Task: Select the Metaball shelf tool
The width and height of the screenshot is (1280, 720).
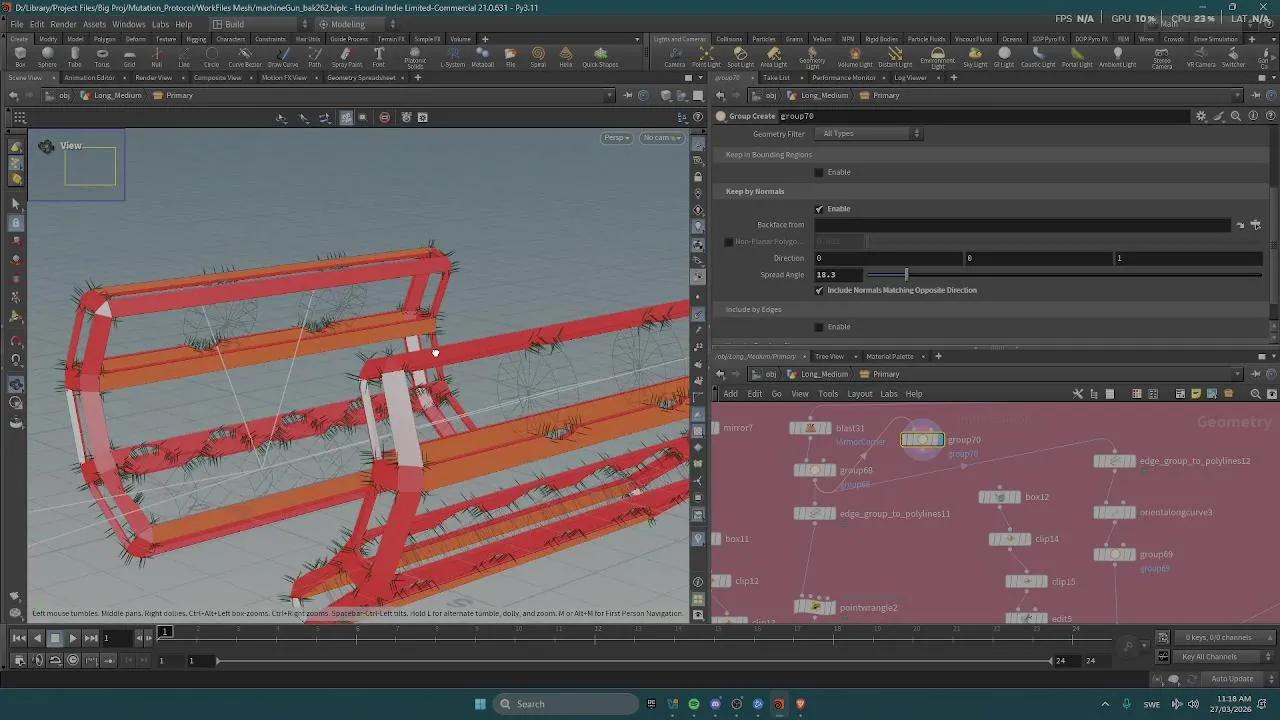Action: point(482,57)
